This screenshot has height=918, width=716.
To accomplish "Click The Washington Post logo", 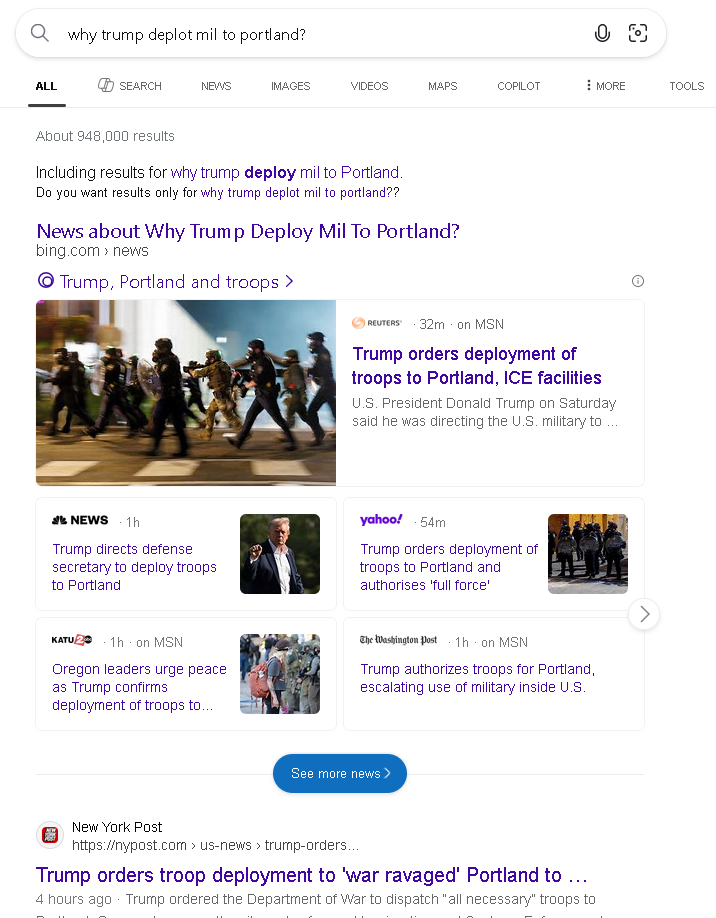I will pyautogui.click(x=398, y=640).
